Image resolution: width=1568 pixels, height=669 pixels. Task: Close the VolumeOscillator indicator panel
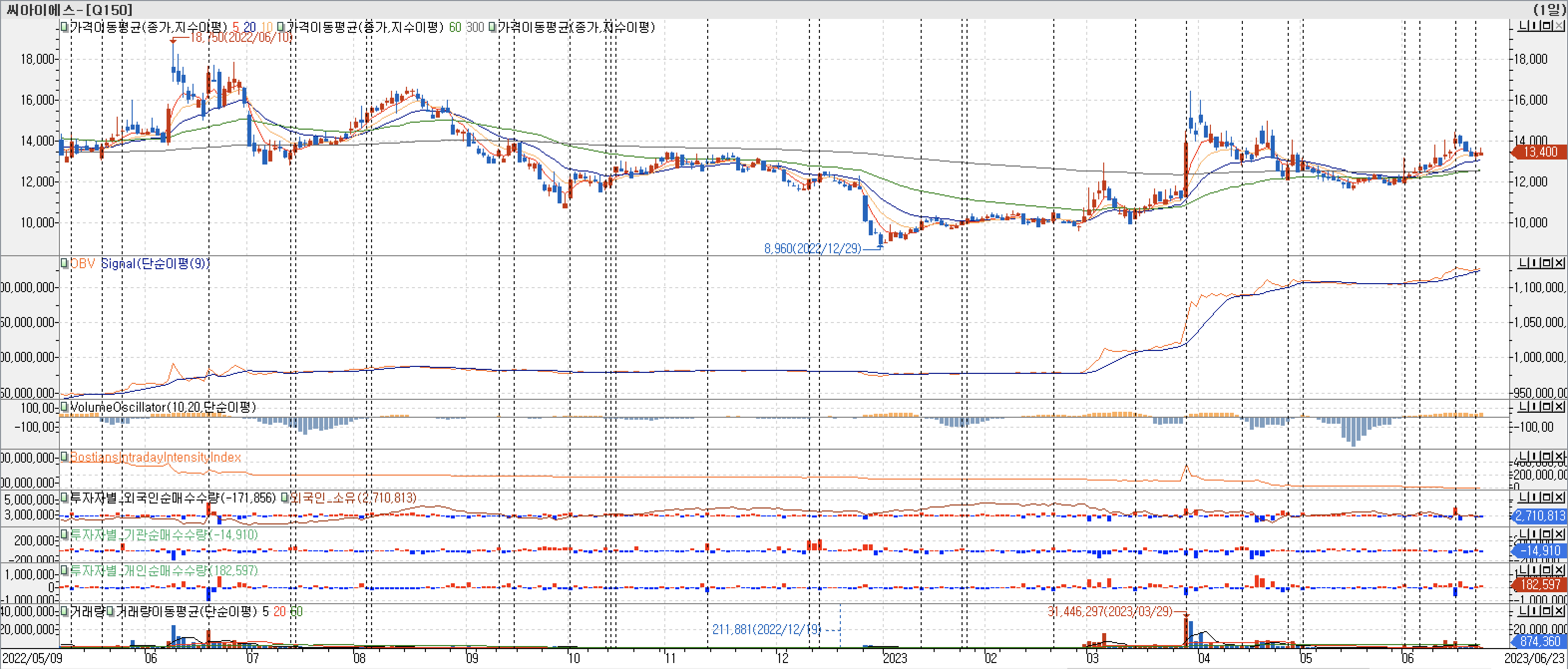[1558, 406]
